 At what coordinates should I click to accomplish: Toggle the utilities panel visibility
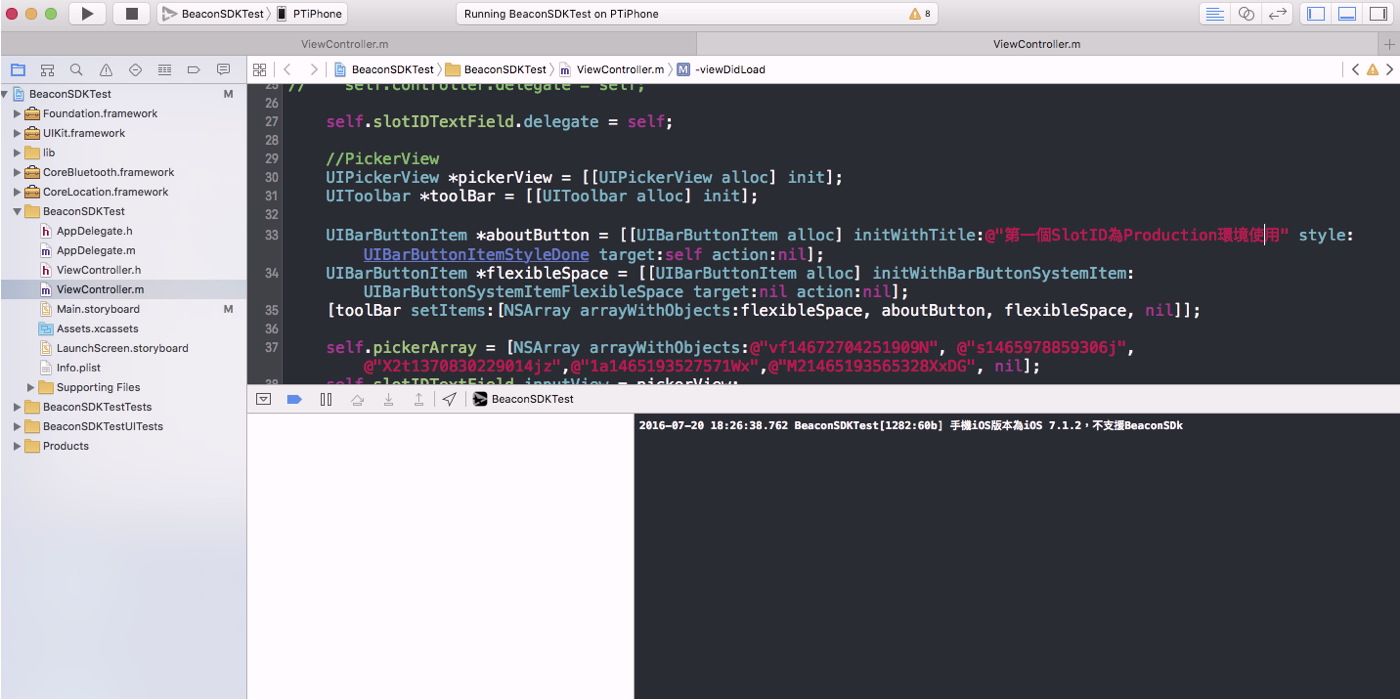pyautogui.click(x=1378, y=14)
